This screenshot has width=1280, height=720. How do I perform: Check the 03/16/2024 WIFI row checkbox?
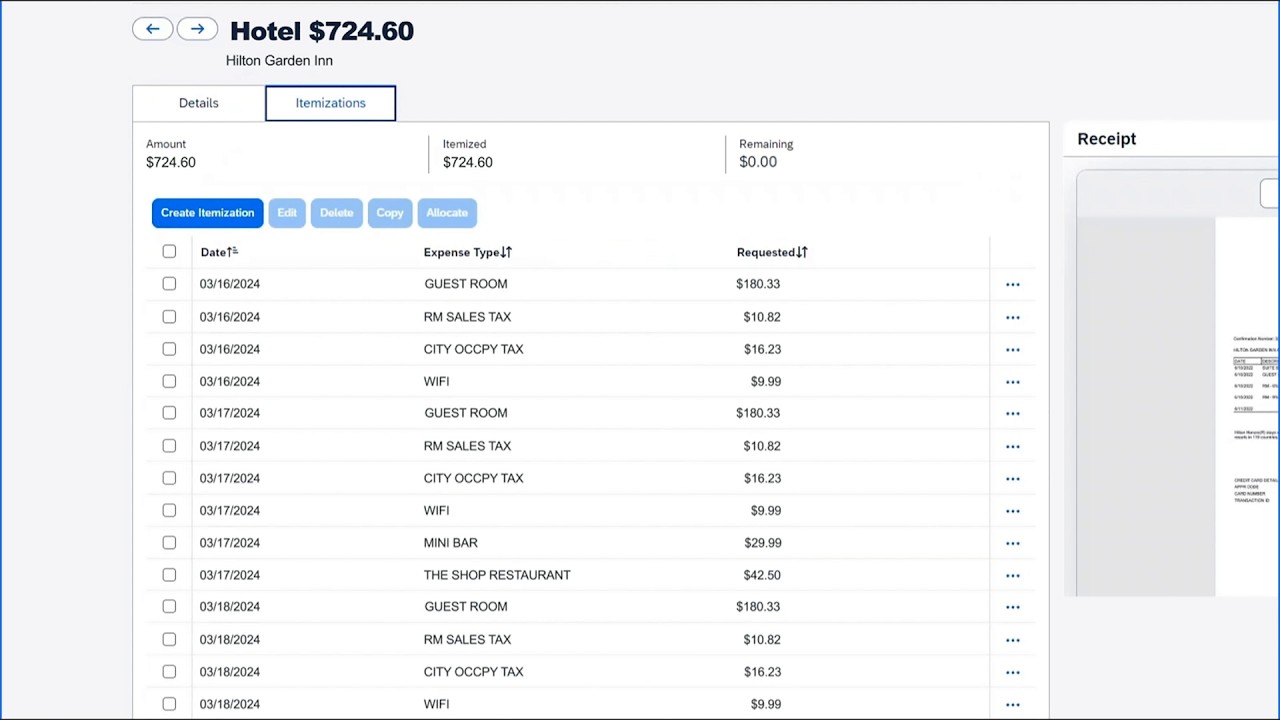tap(169, 381)
